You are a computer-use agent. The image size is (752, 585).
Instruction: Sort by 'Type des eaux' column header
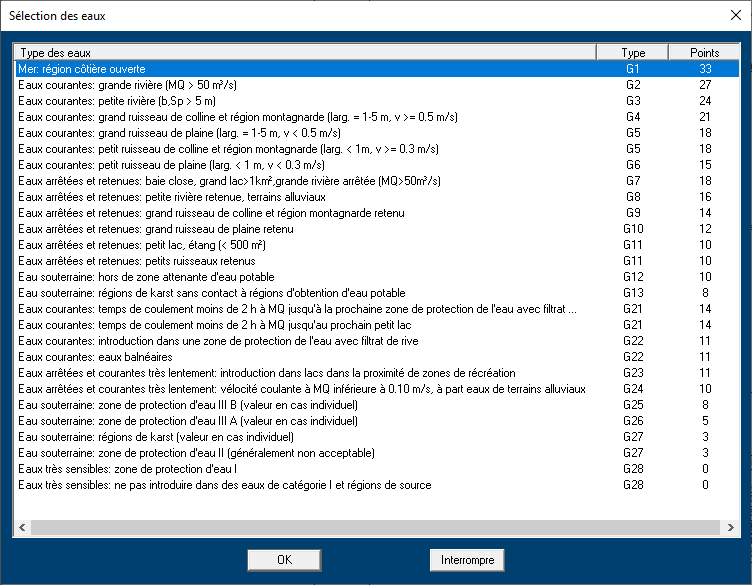pyautogui.click(x=306, y=52)
